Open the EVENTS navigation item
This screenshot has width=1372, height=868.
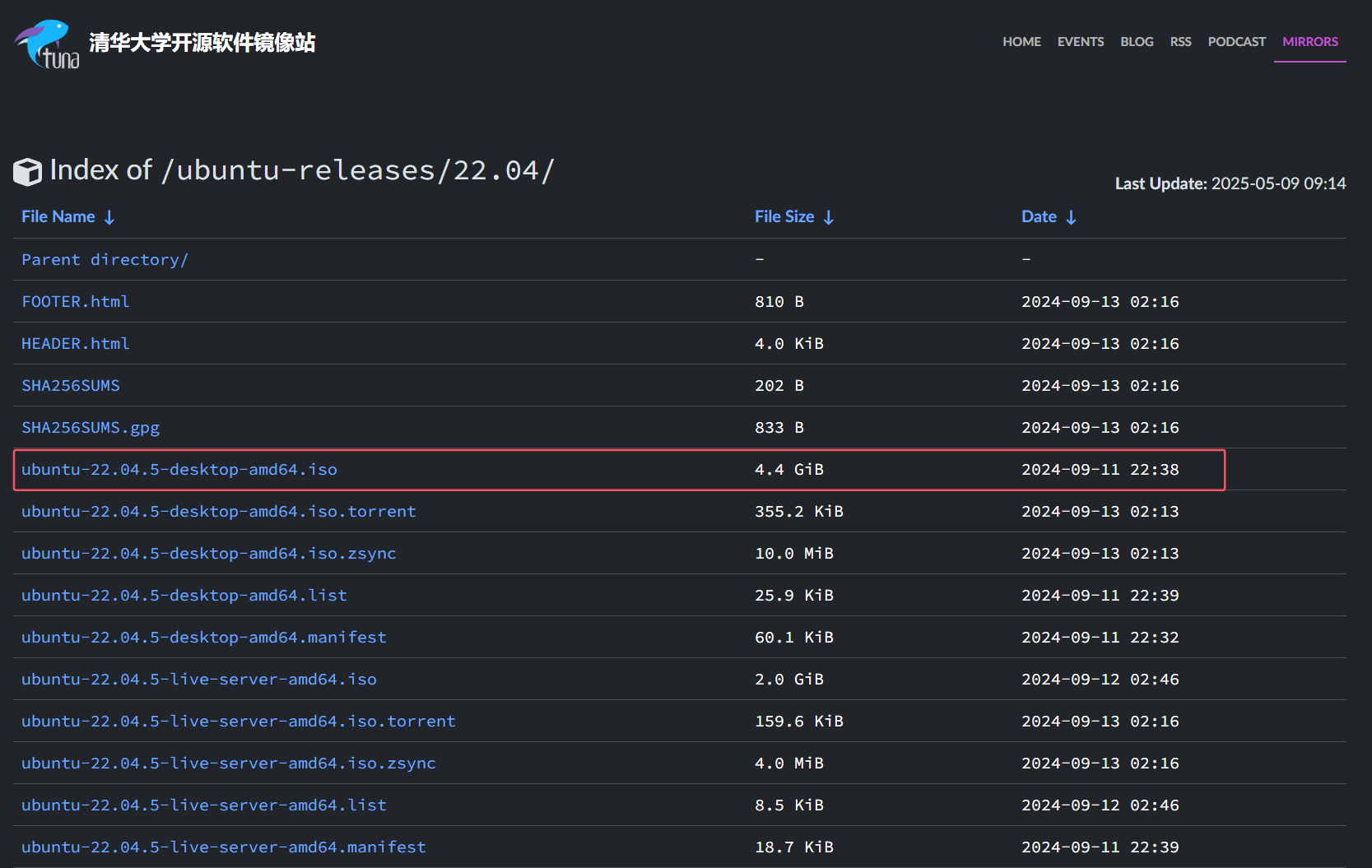point(1081,42)
